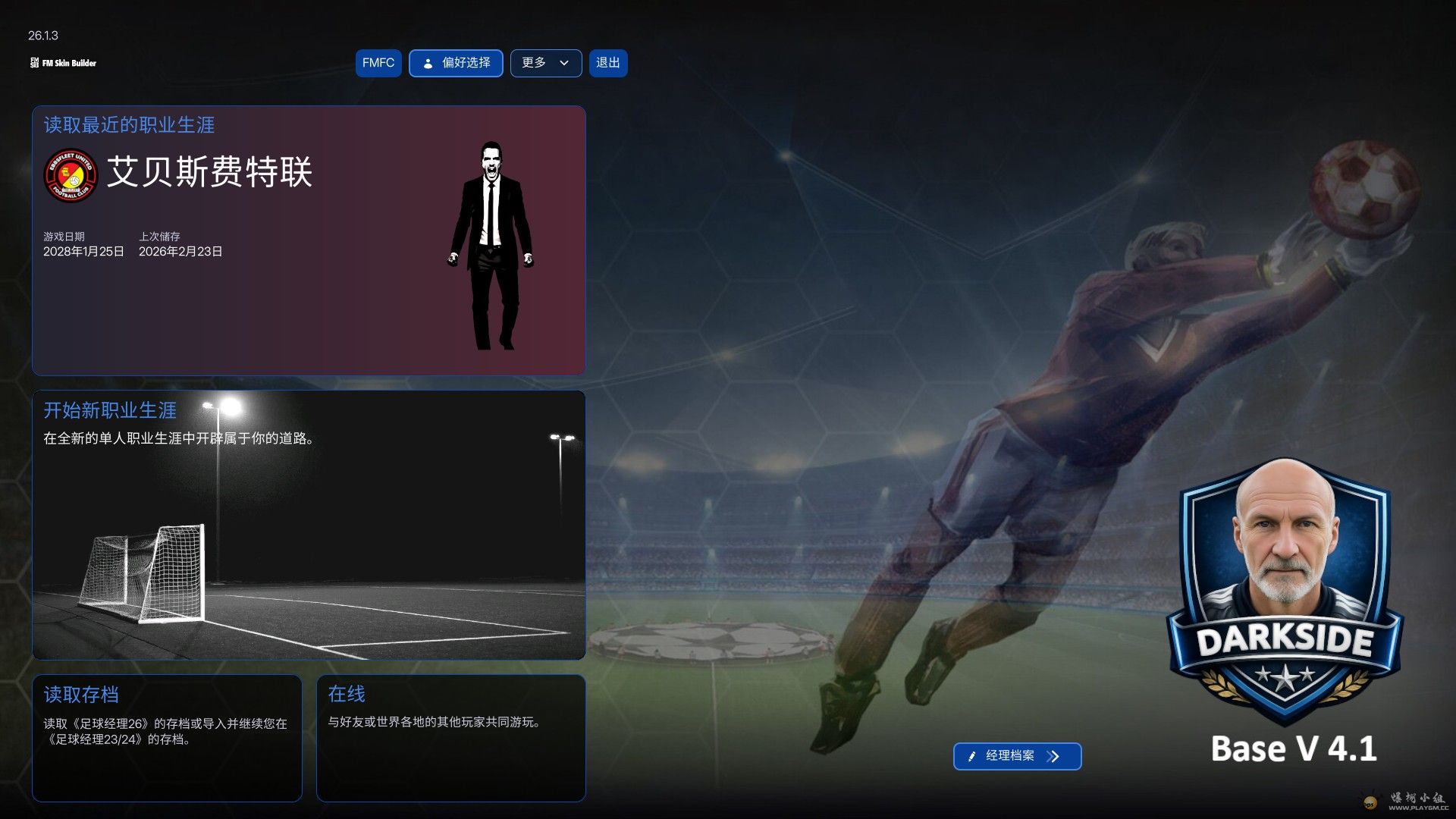Click the Base V 4.1 label

[x=1294, y=749]
